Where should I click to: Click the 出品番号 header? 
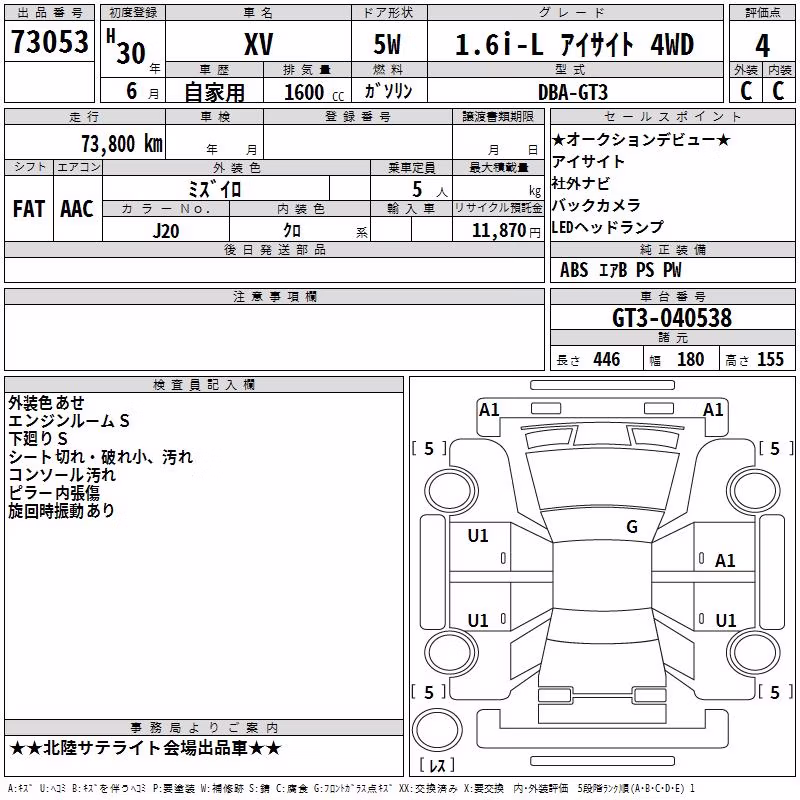(x=49, y=13)
